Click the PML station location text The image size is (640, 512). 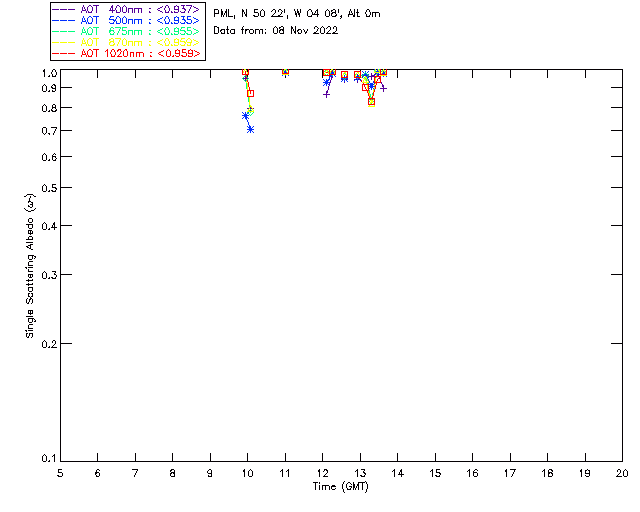(x=297, y=14)
